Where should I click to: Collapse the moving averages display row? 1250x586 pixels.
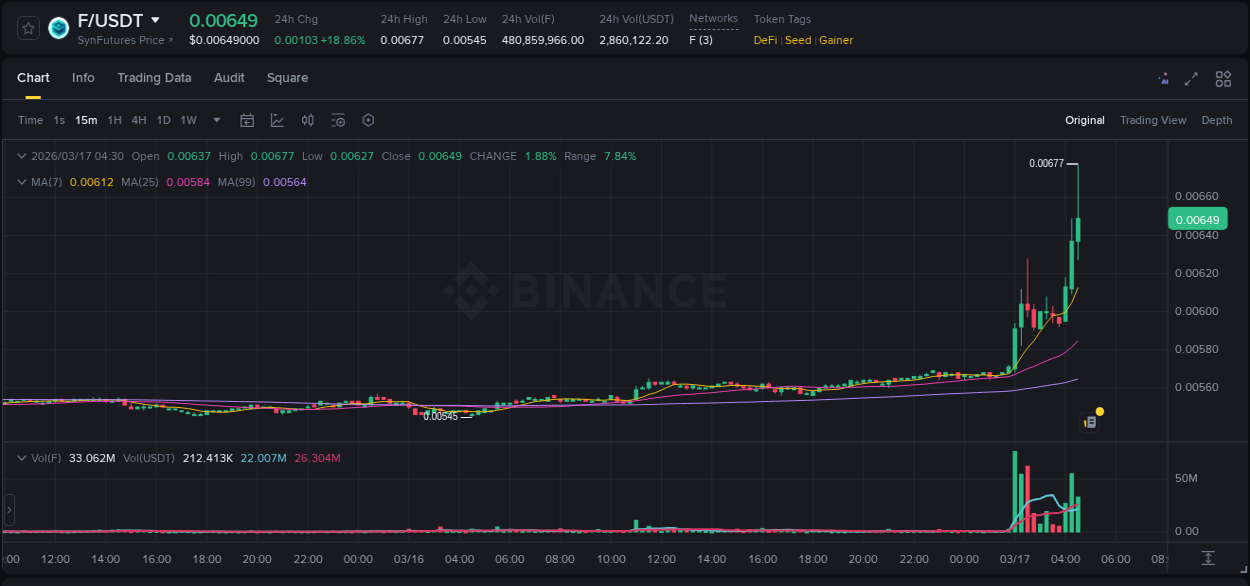[x=21, y=181]
